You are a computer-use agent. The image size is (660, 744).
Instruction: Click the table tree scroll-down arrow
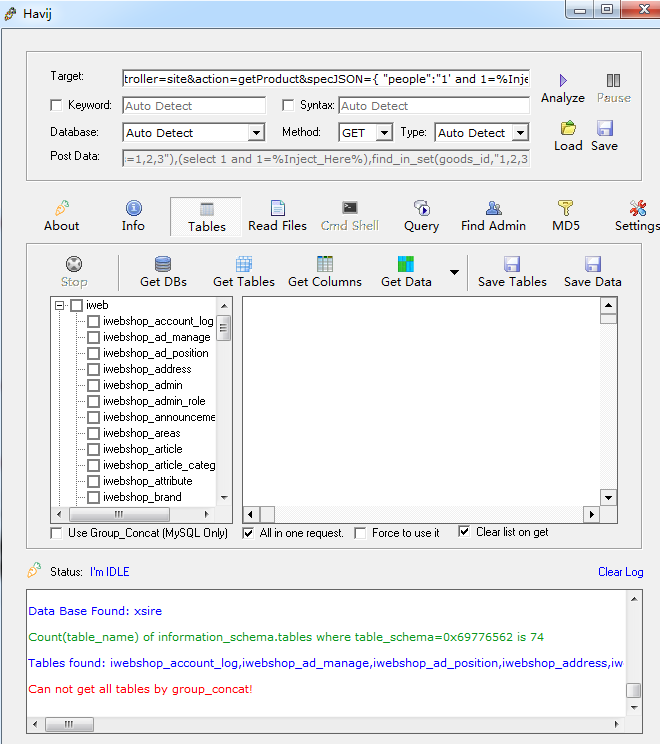pyautogui.click(x=224, y=498)
